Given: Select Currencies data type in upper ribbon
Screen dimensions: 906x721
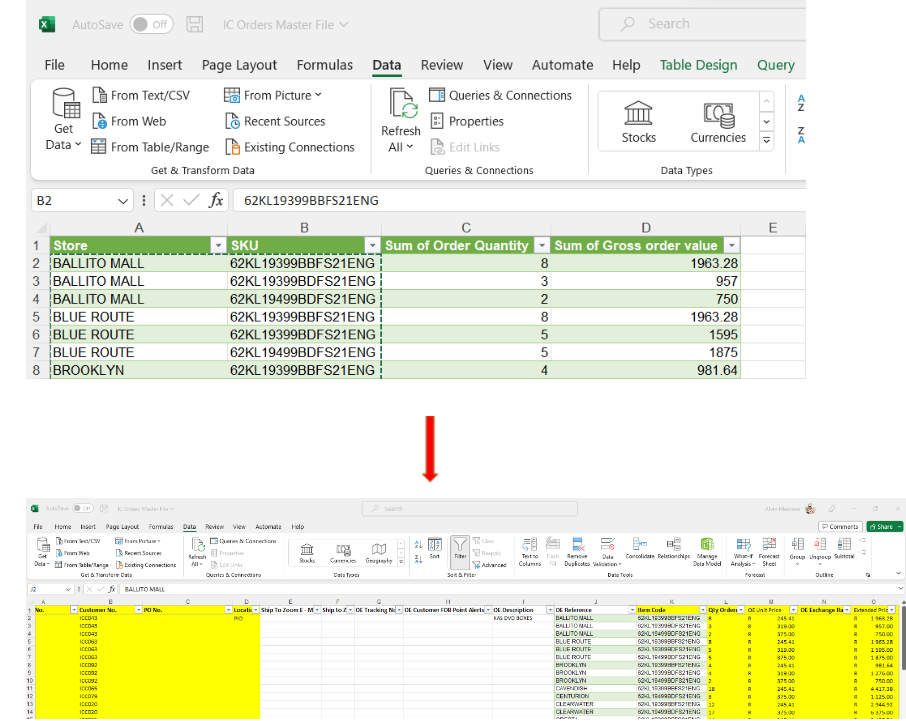Looking at the screenshot, I should coord(717,113).
